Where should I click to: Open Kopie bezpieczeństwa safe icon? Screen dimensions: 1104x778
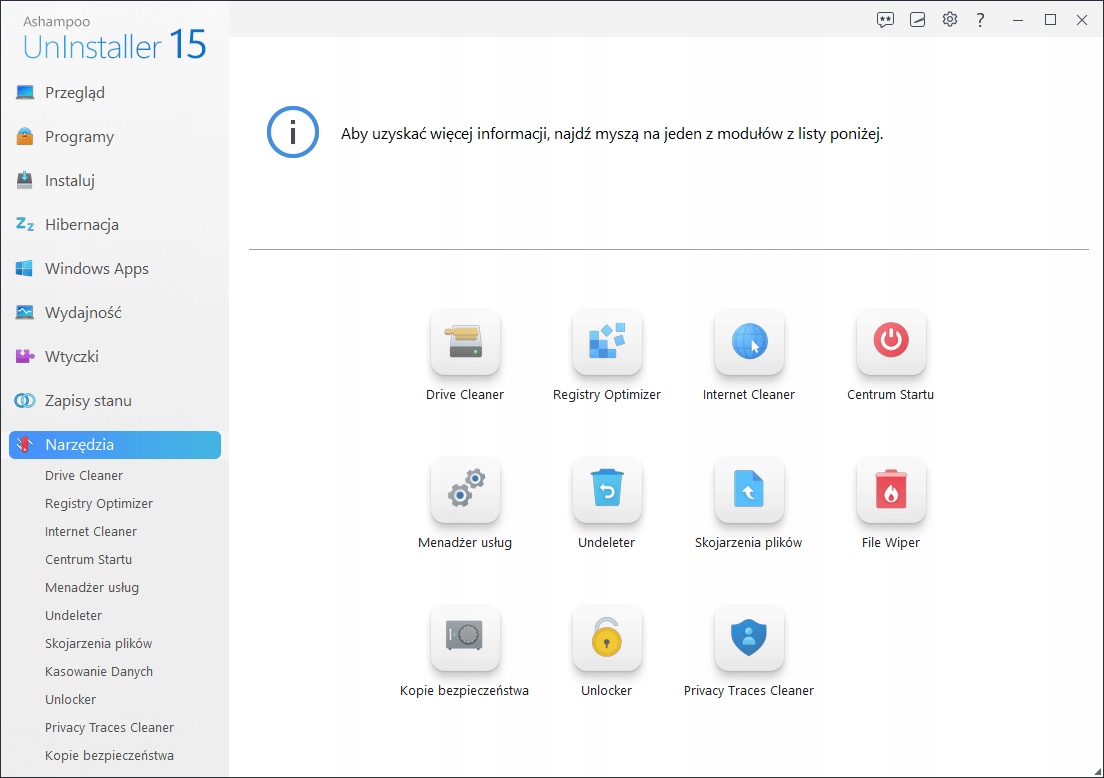[x=465, y=638]
